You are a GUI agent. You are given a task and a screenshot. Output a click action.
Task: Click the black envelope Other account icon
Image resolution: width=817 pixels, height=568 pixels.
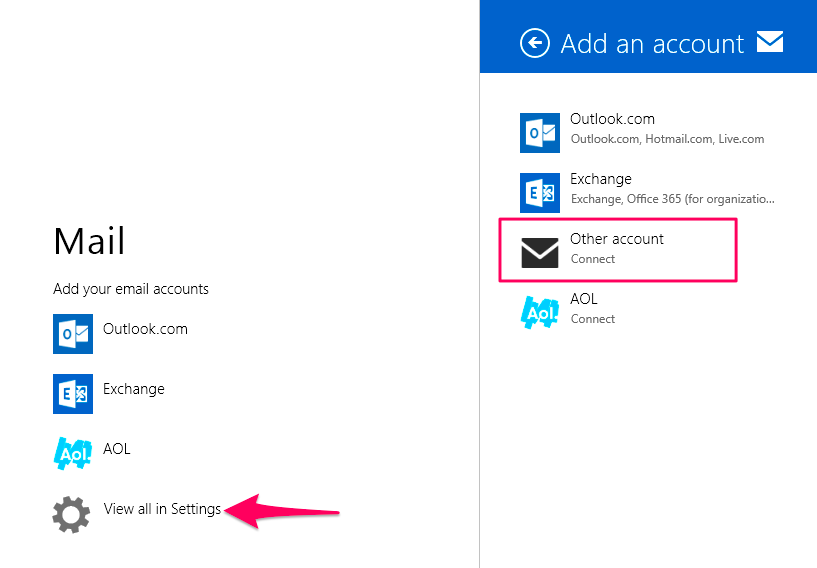click(540, 253)
